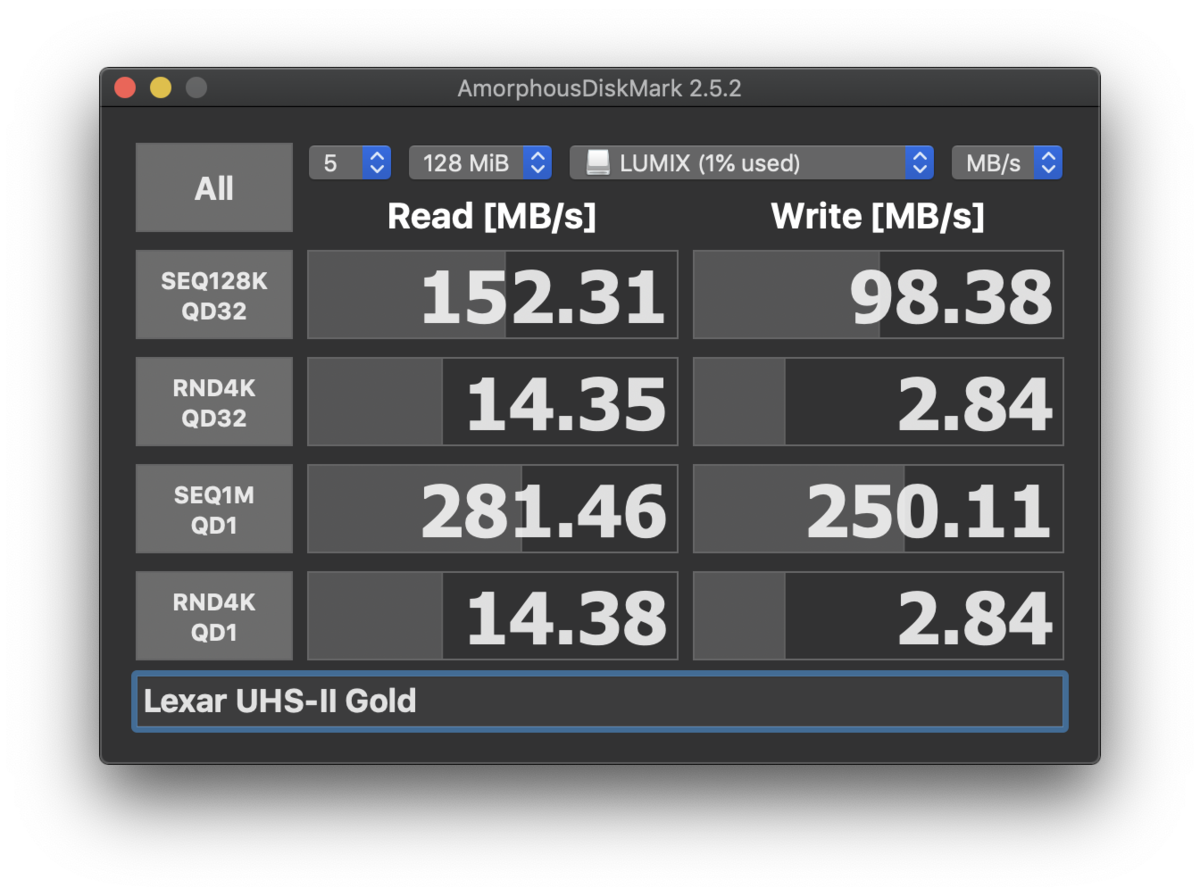Select the 14.38 read result
1200x896 pixels.
(492, 616)
